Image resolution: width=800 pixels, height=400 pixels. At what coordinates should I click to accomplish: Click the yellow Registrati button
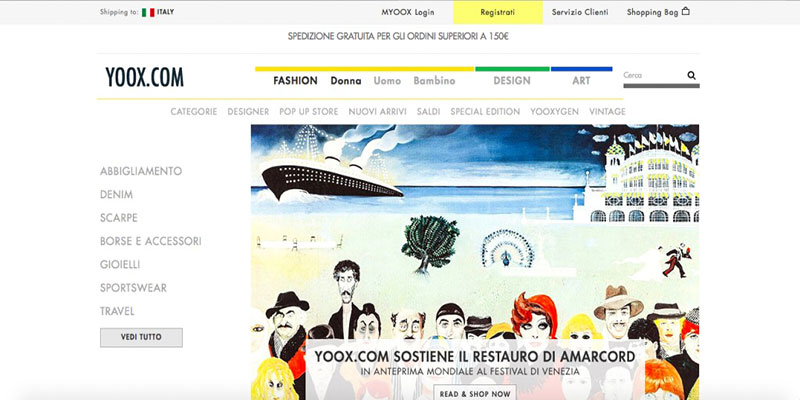click(497, 12)
